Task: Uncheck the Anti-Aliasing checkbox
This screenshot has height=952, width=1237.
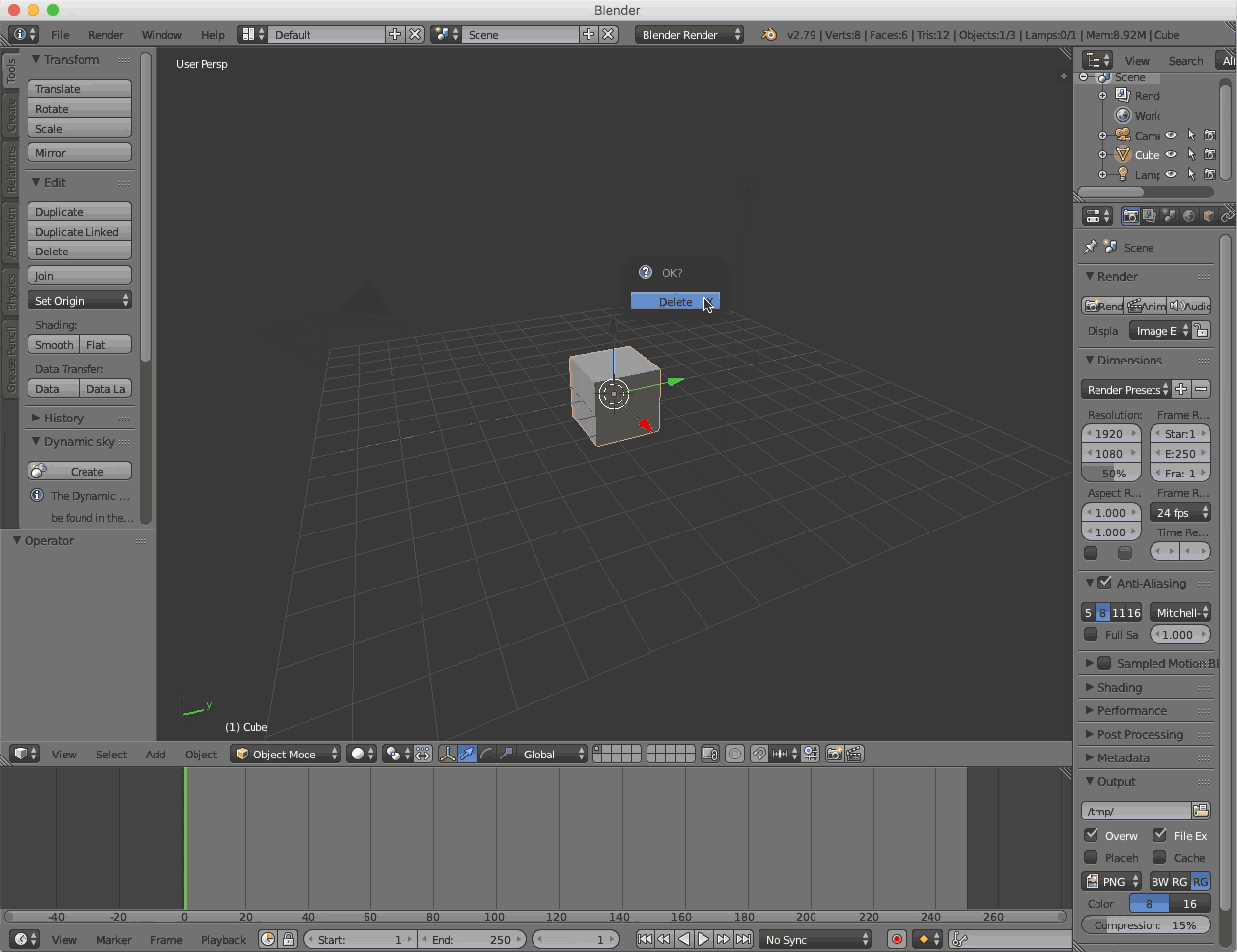Action: click(x=1104, y=583)
